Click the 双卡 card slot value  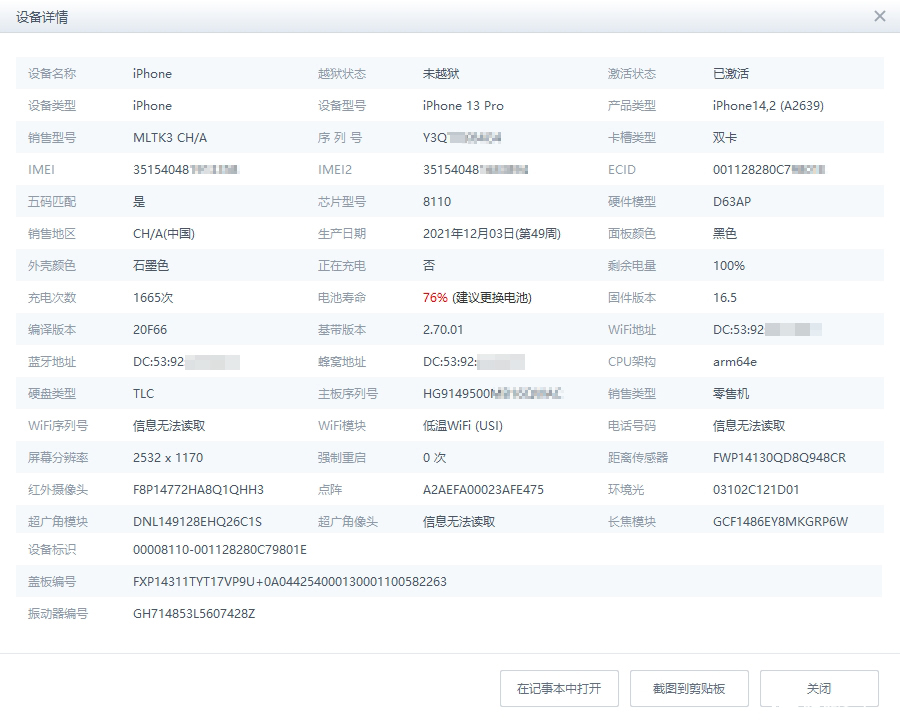click(x=724, y=138)
